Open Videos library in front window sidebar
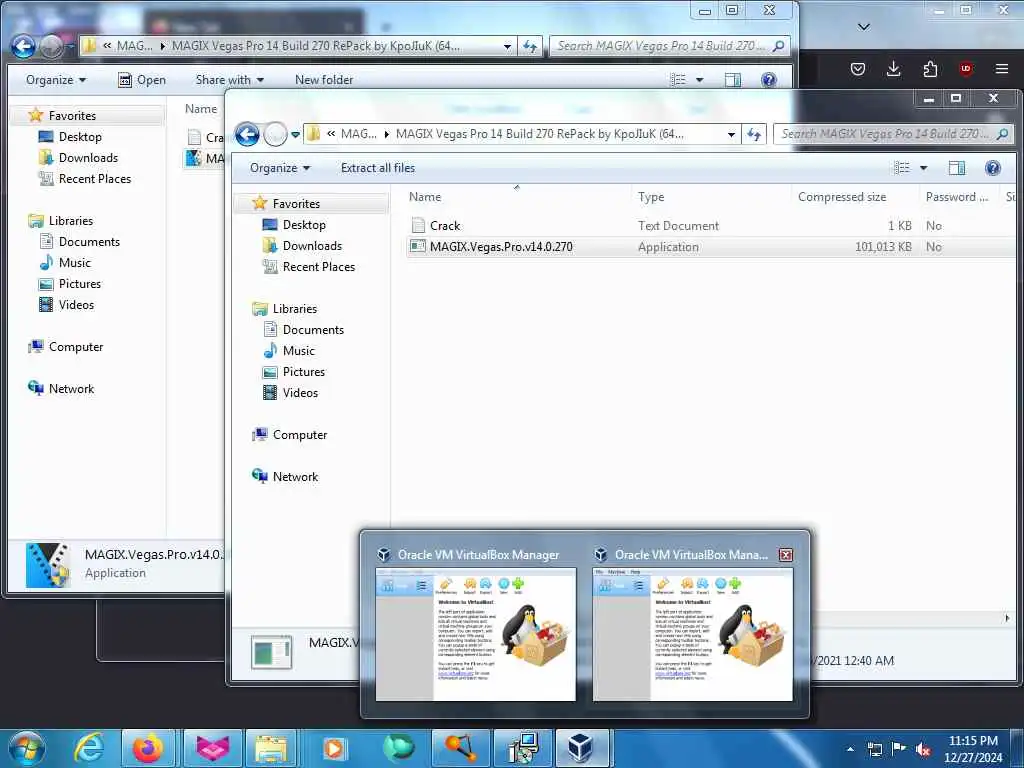 coord(300,392)
